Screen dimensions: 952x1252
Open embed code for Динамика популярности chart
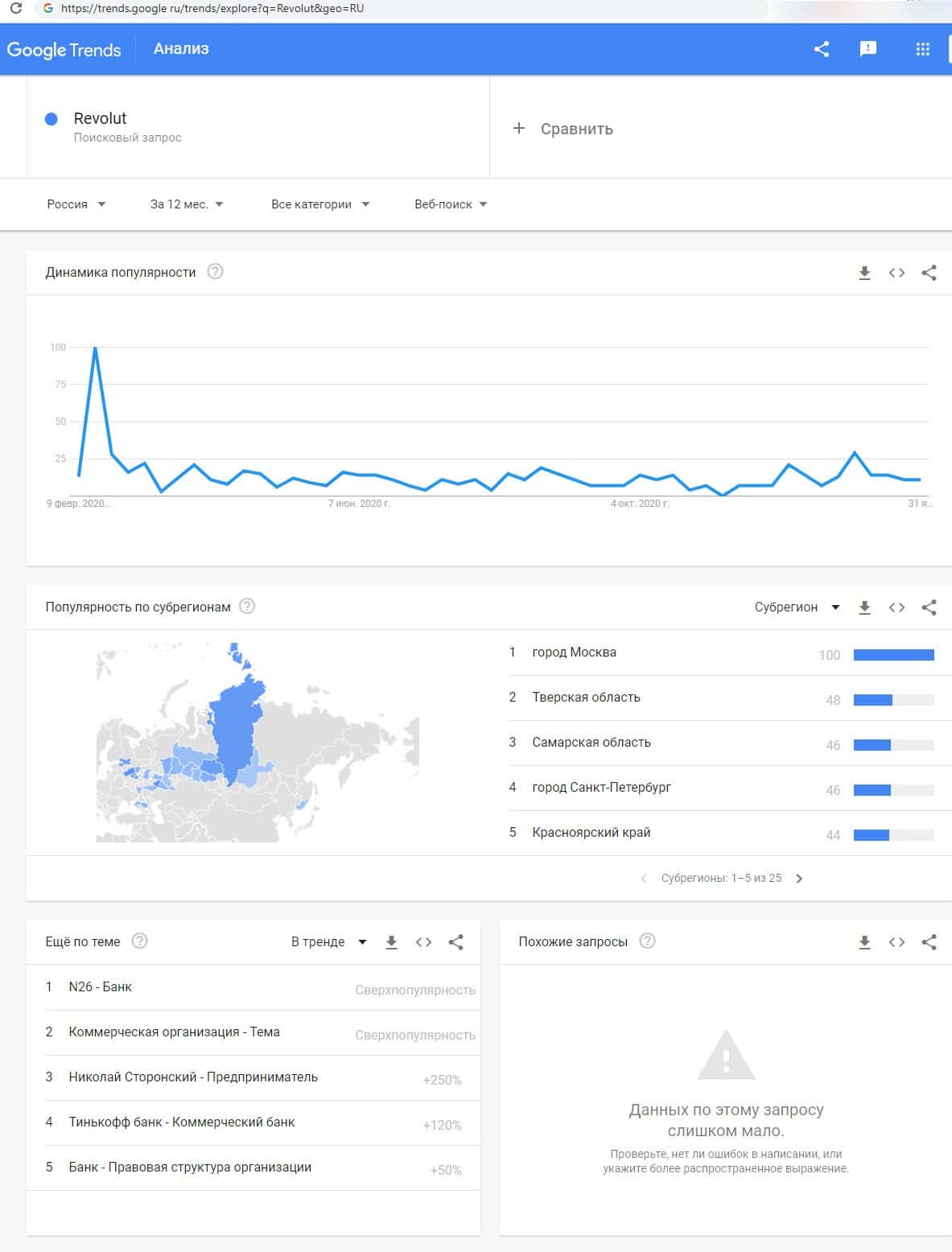[x=896, y=273]
